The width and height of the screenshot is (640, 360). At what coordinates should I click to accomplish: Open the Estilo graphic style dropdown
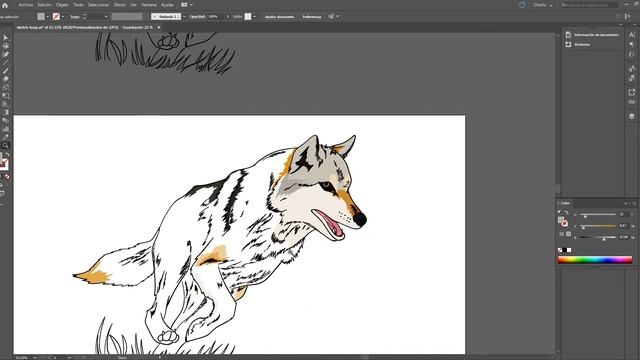[x=254, y=17]
